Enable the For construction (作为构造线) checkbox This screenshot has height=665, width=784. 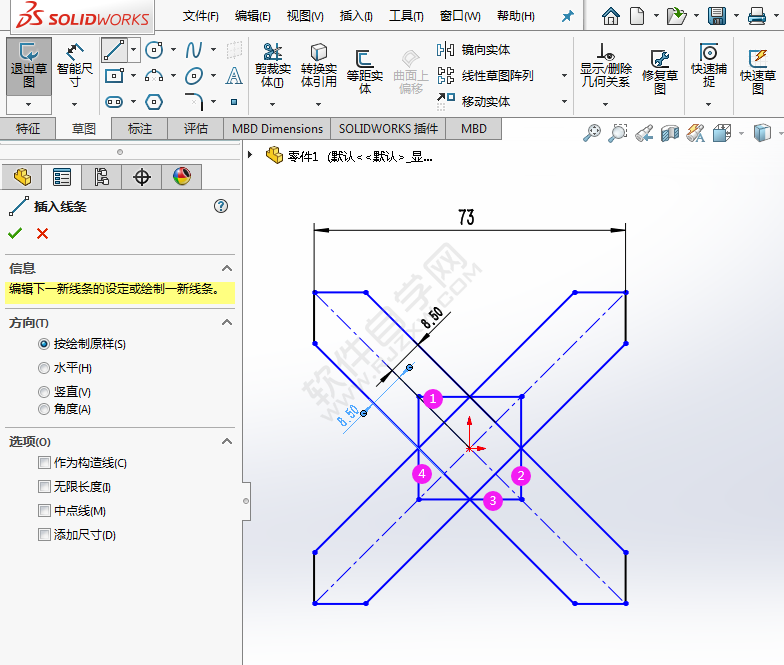click(x=44, y=463)
